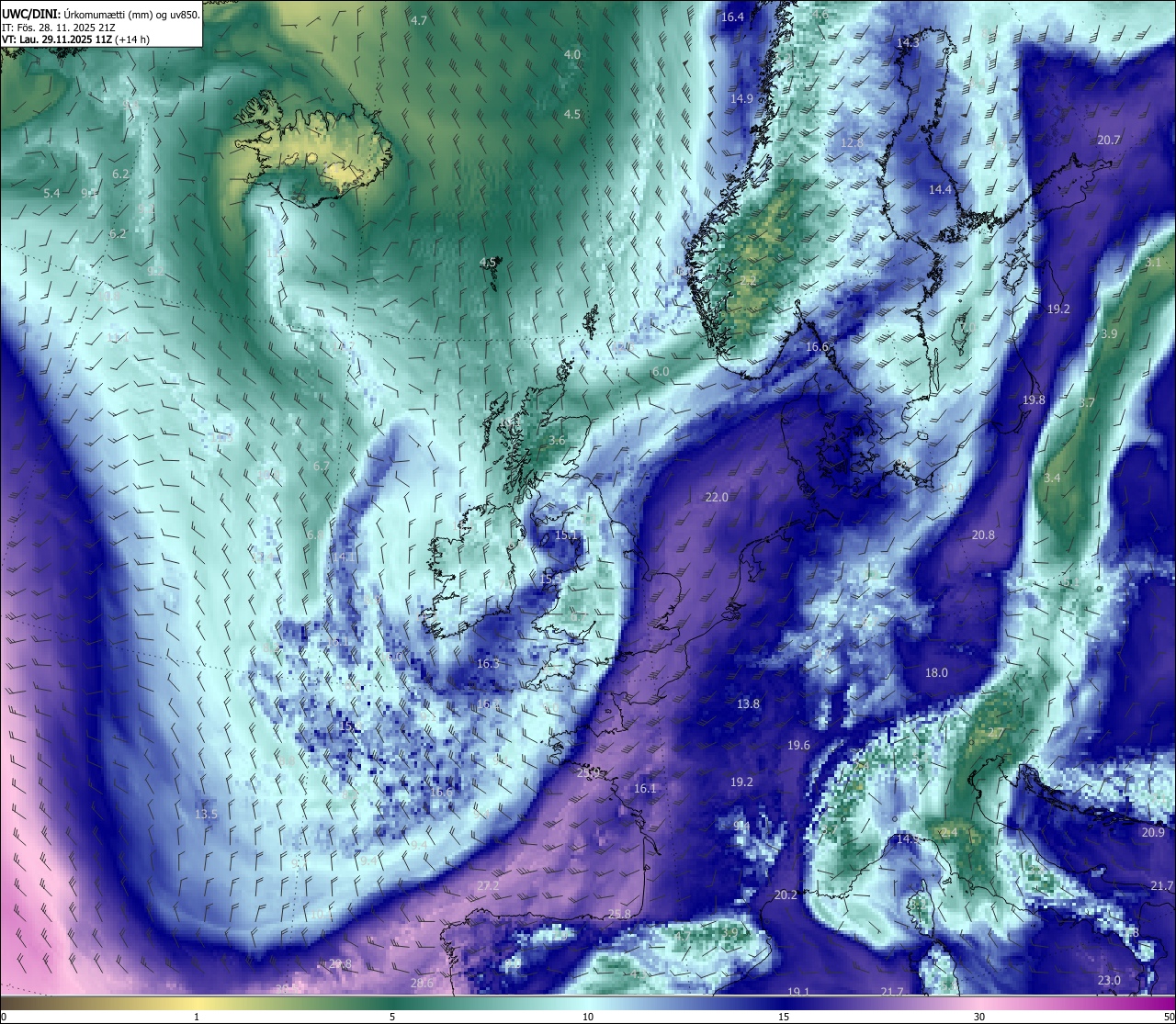This screenshot has height=1024, width=1176.
Task: Click the '10' tick on the colour scale
Action: point(588,1017)
